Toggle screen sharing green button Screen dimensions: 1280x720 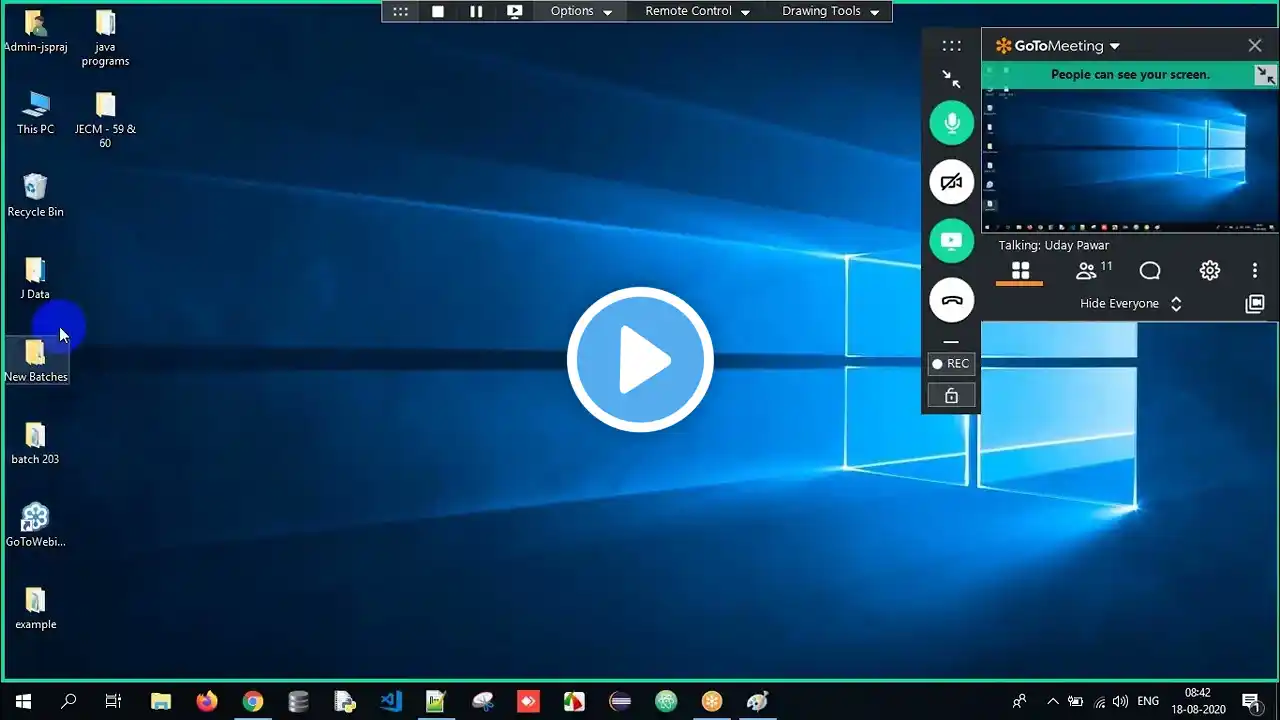(952, 241)
